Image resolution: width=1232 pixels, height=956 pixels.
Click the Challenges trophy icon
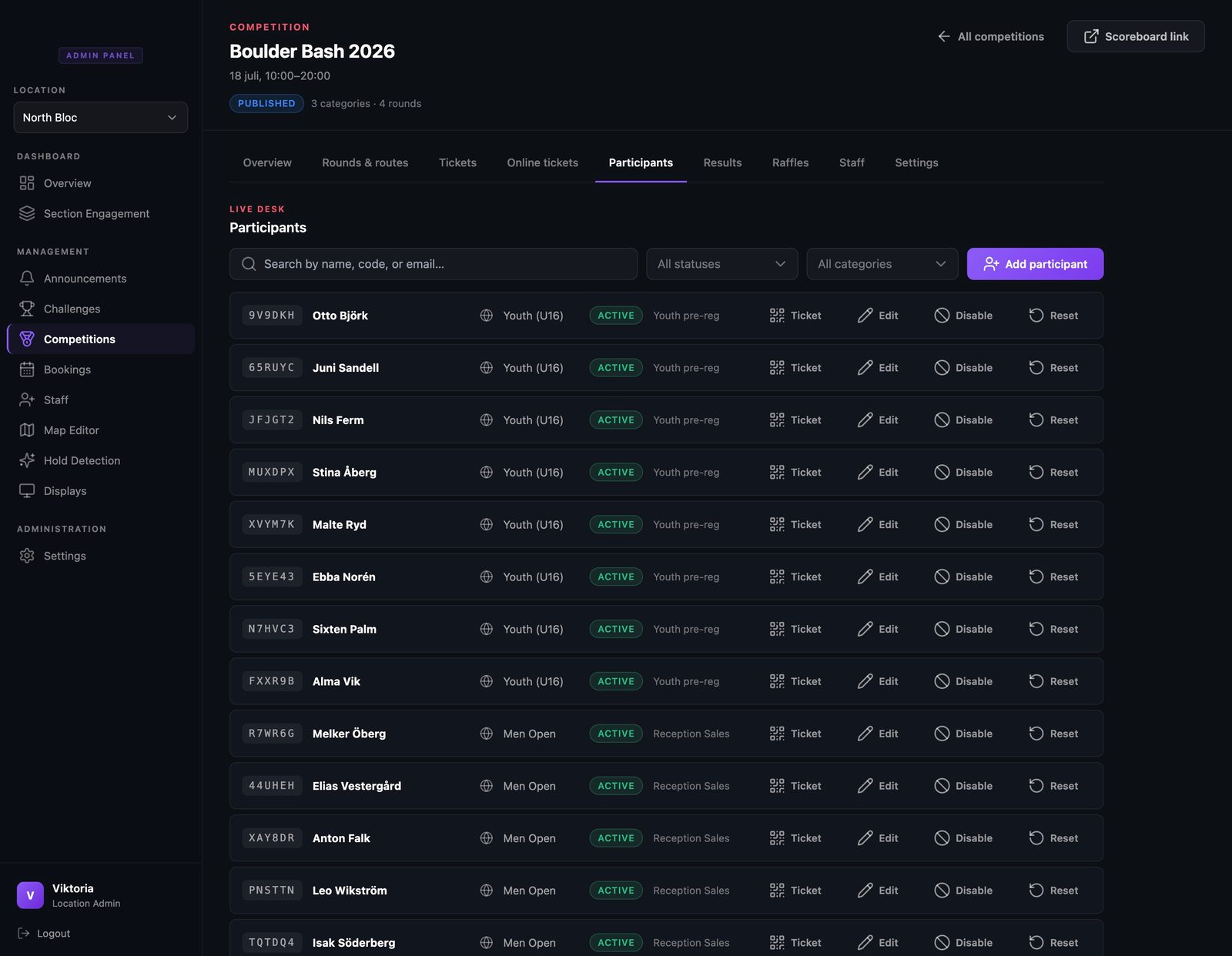pos(27,309)
